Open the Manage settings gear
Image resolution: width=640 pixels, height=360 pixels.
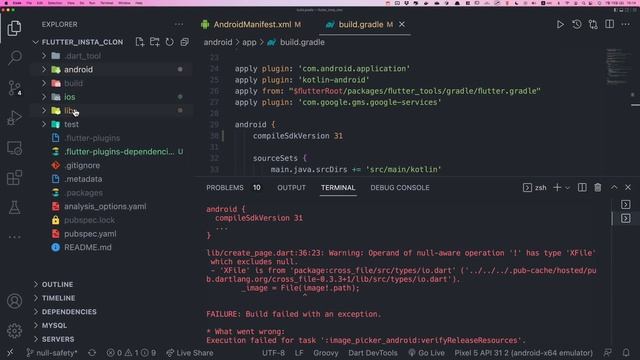tap(14, 331)
